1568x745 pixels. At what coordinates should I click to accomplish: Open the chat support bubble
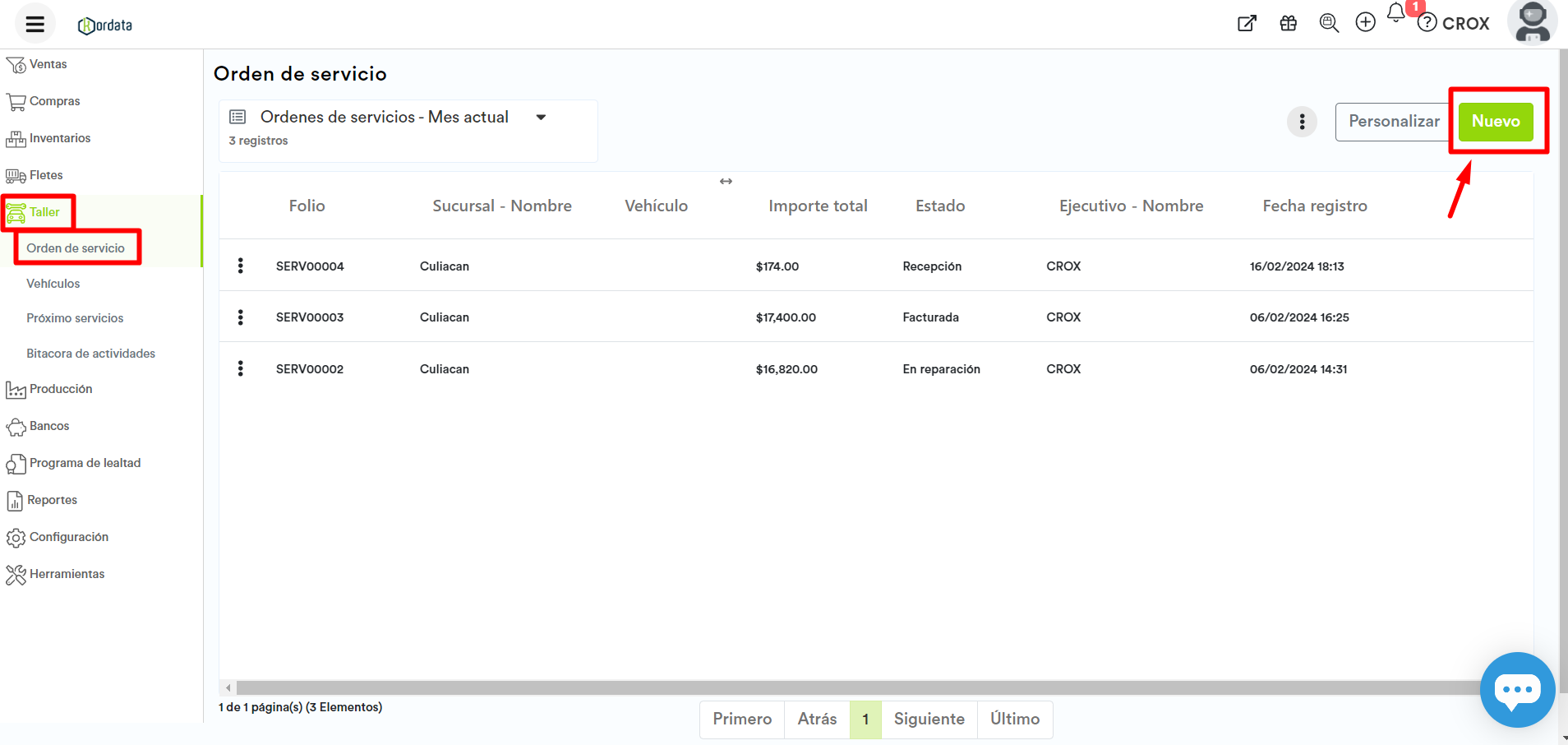click(x=1517, y=690)
